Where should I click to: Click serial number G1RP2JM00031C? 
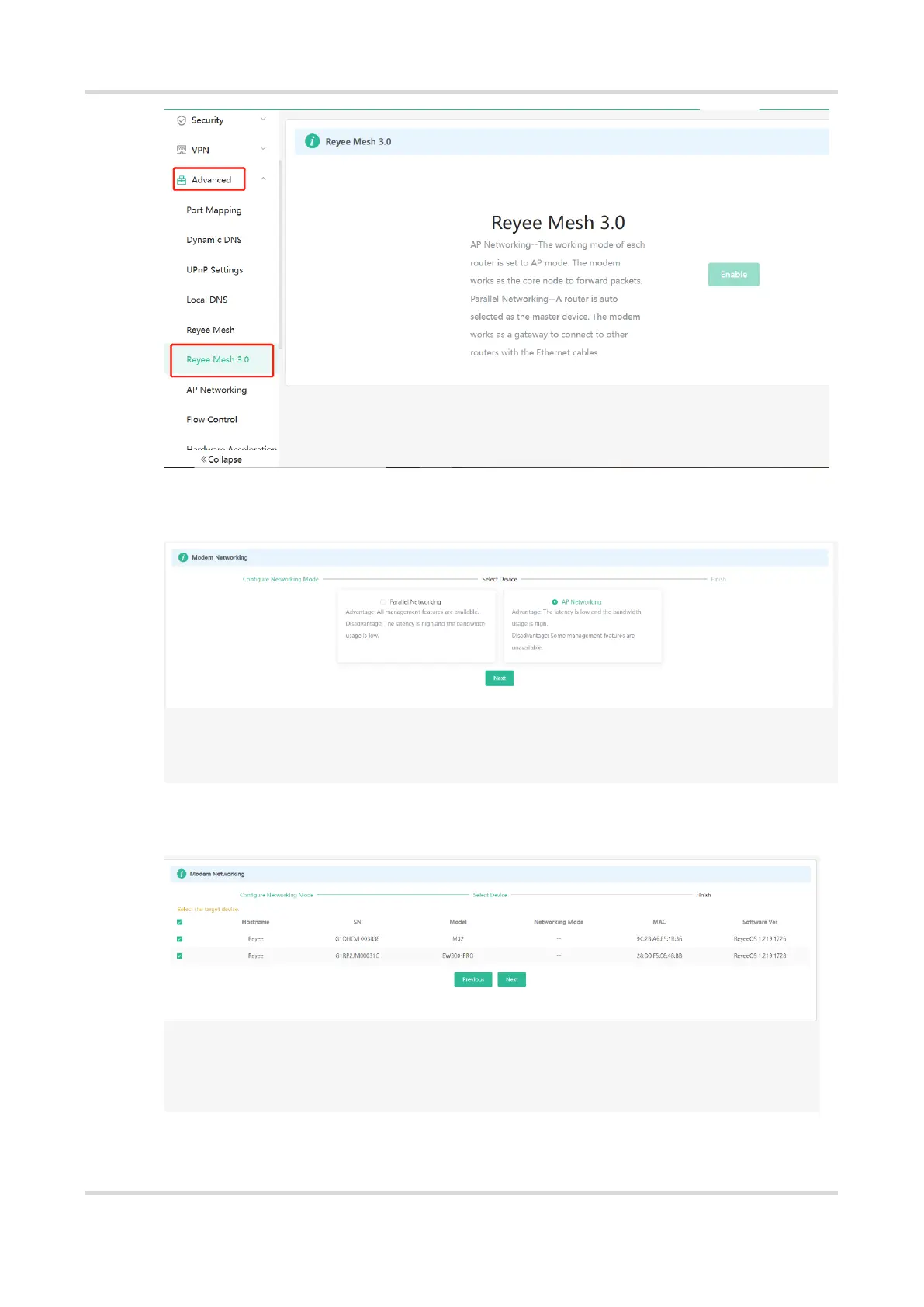point(357,956)
